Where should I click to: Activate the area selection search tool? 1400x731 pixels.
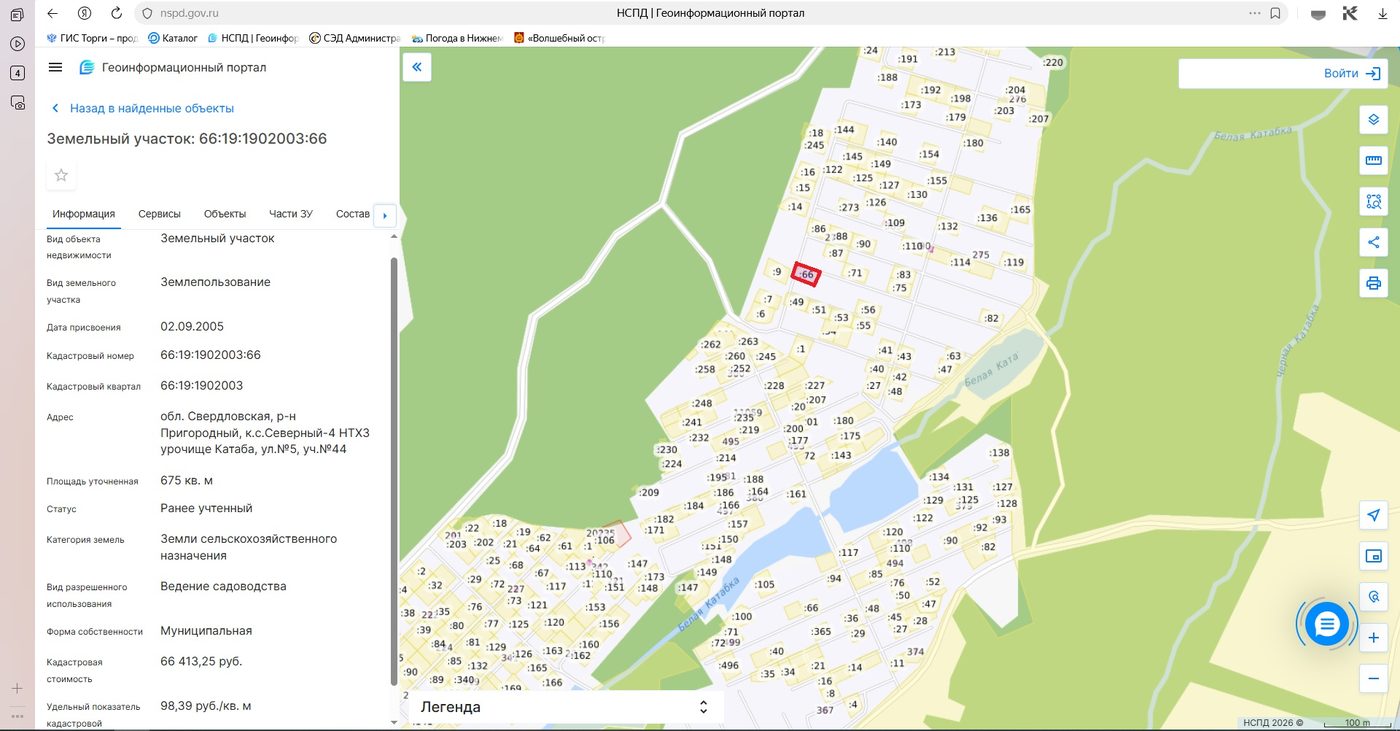tap(1374, 202)
